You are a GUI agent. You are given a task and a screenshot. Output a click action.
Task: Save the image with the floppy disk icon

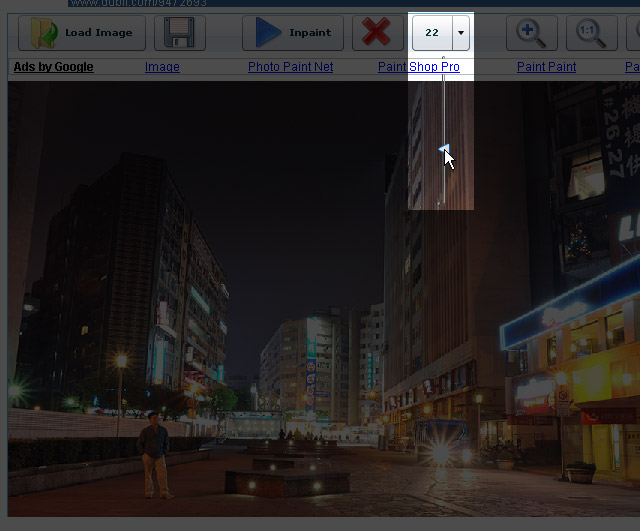180,33
